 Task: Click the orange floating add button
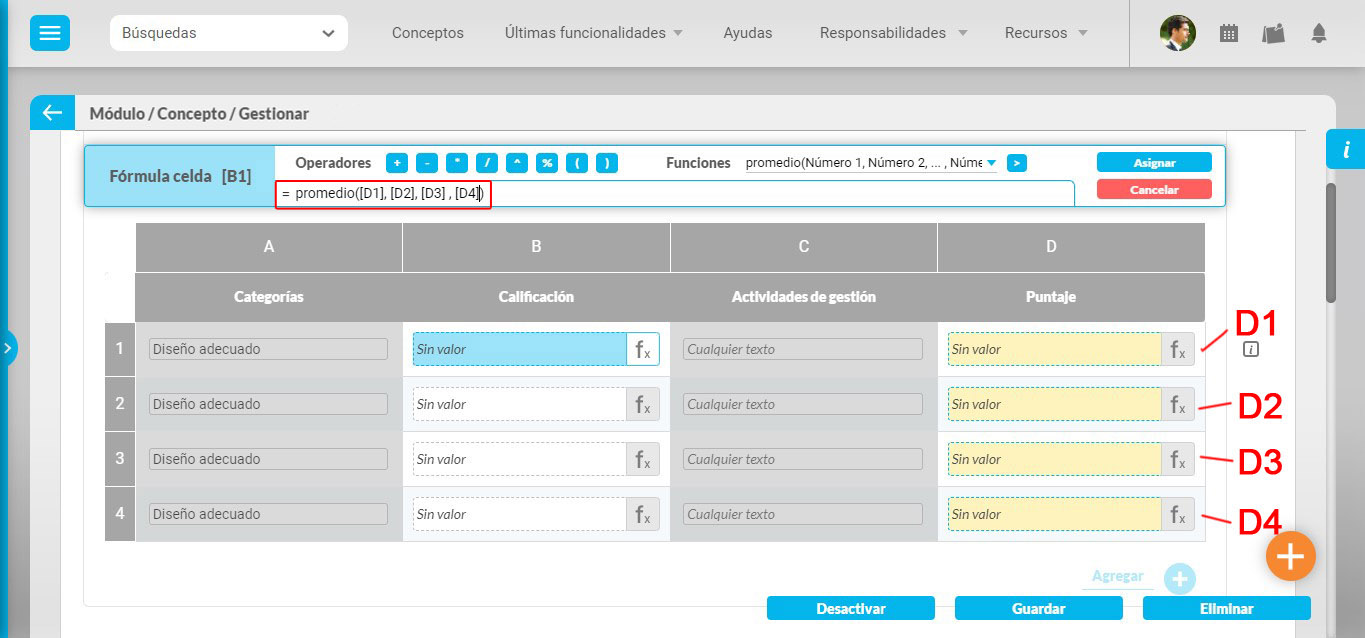click(x=1290, y=556)
